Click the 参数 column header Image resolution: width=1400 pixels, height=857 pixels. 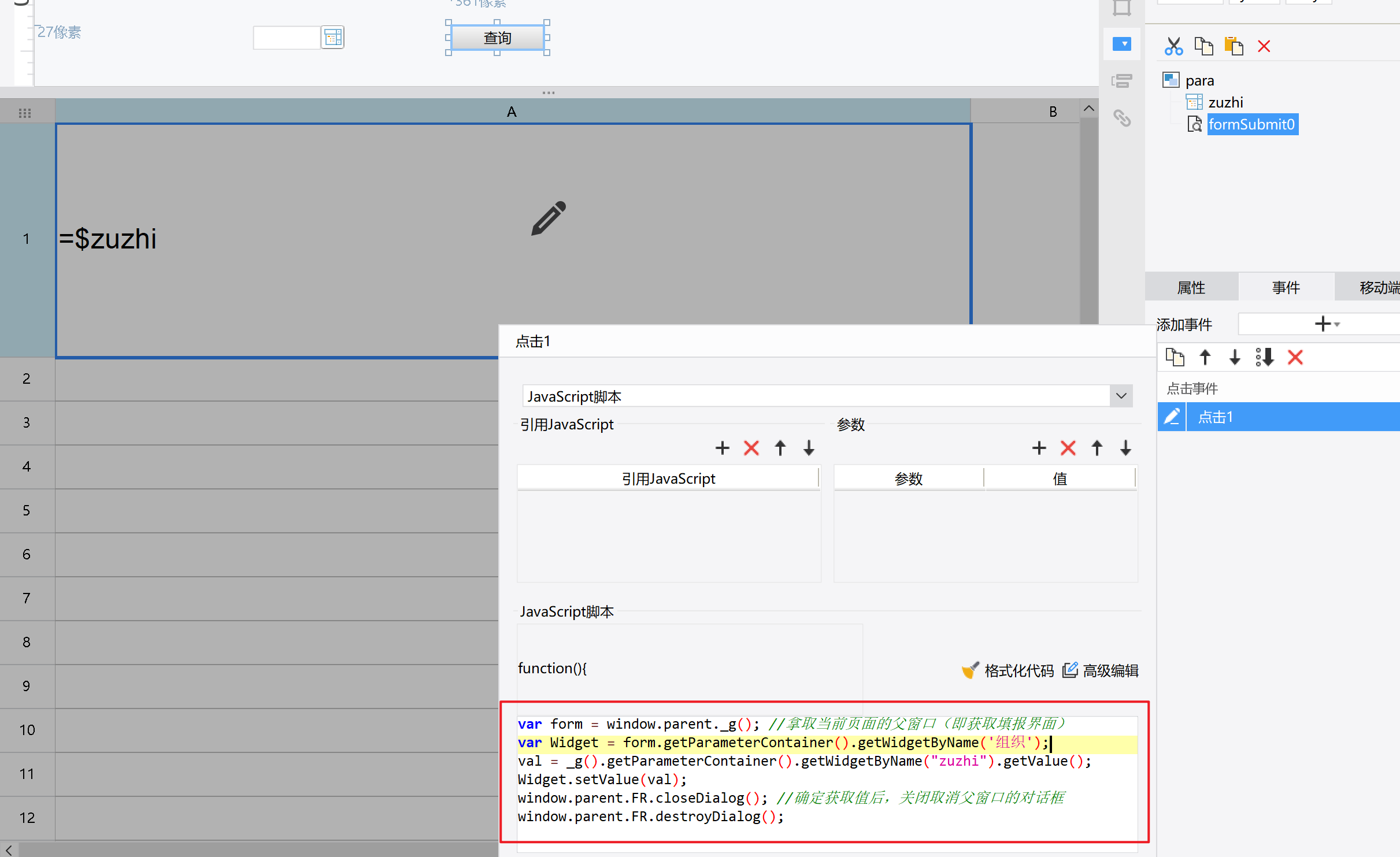909,478
